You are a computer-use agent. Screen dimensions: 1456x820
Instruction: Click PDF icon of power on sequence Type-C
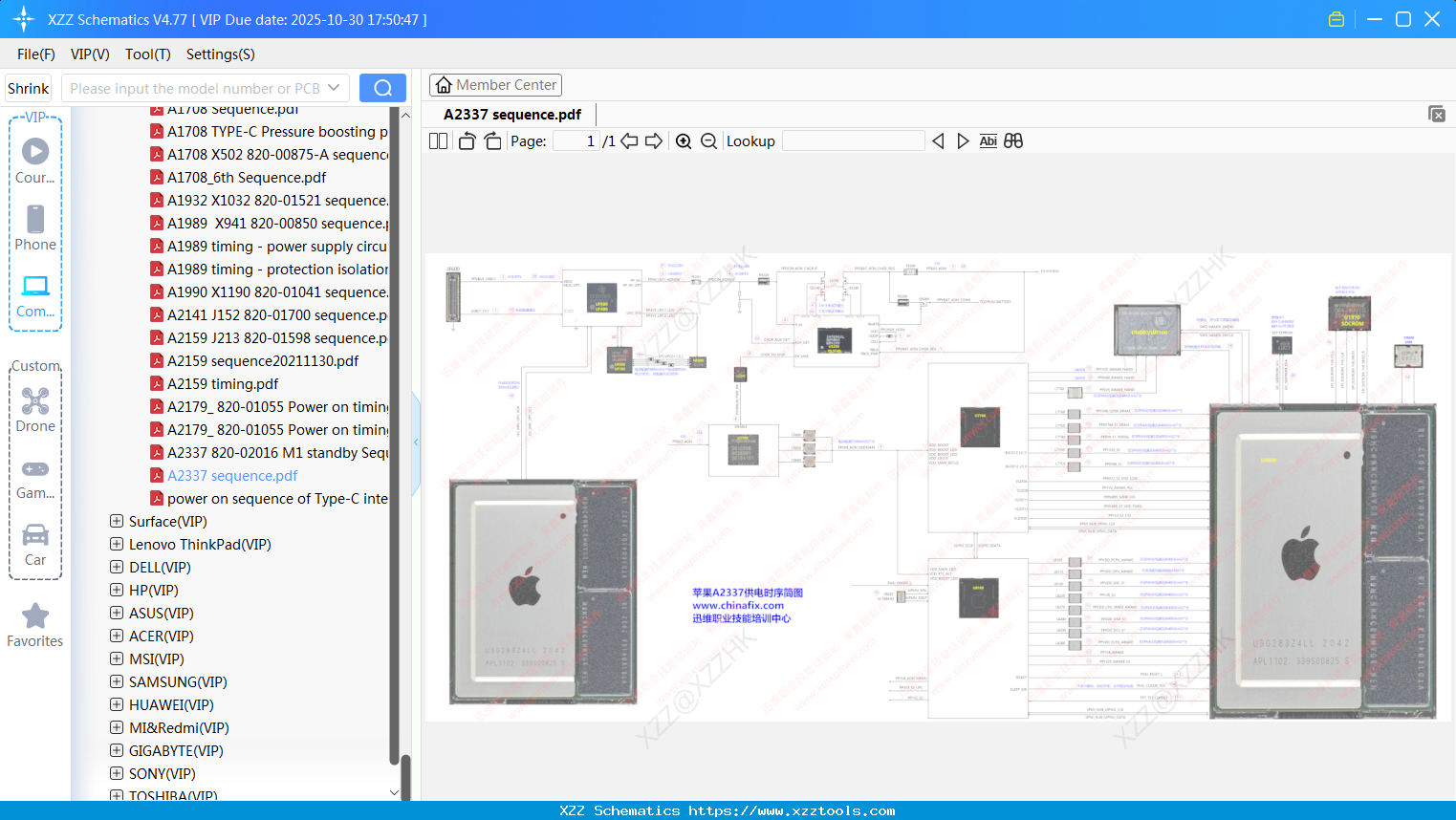(157, 498)
